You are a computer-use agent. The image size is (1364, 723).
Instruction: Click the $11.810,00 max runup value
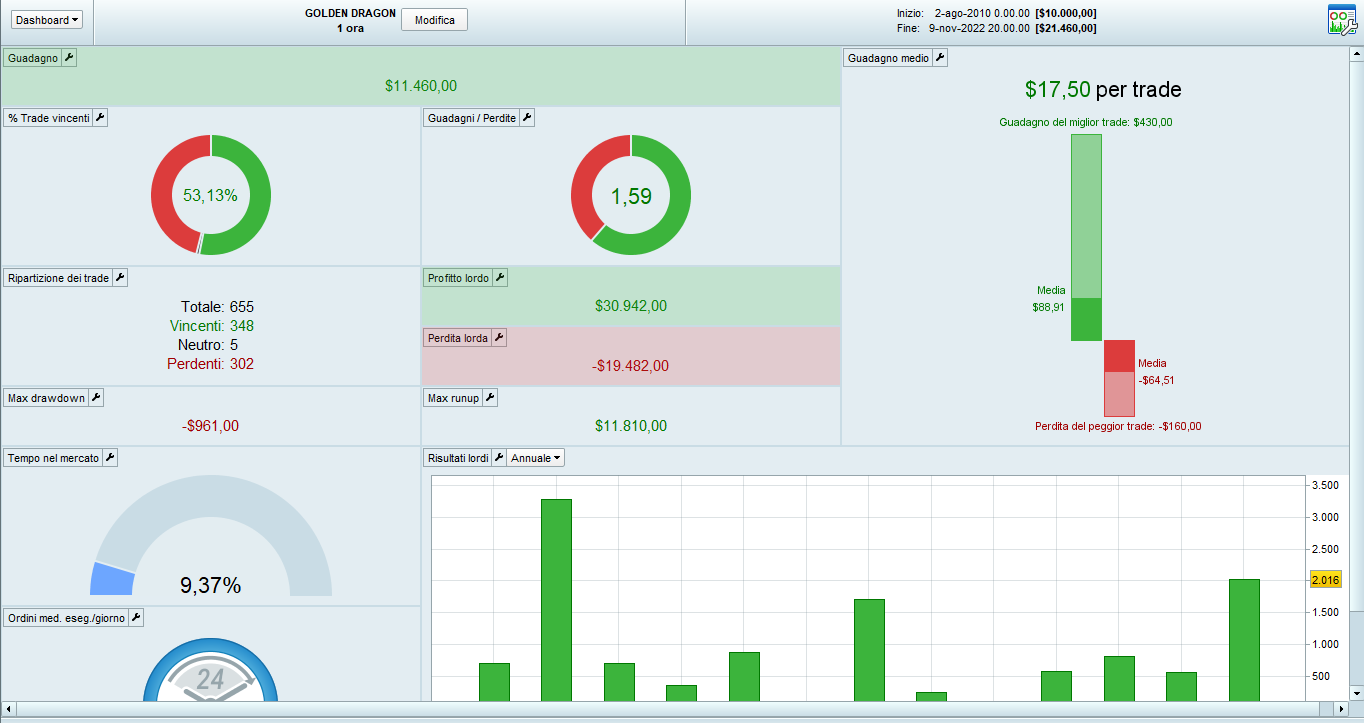point(630,426)
